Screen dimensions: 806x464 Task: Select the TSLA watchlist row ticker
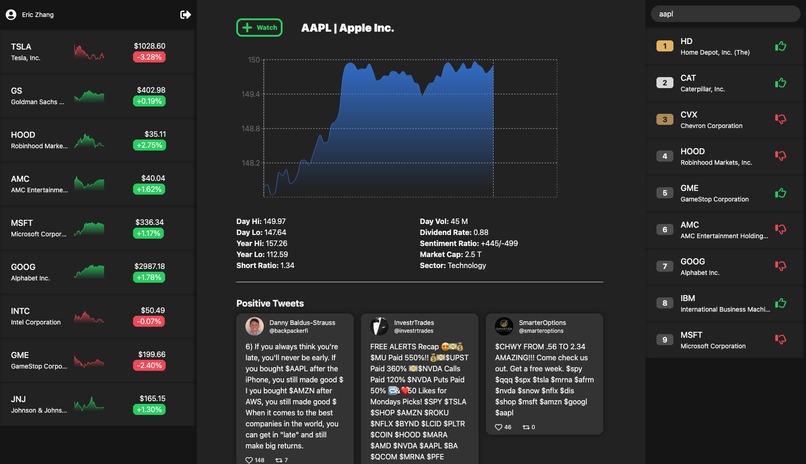coord(21,46)
